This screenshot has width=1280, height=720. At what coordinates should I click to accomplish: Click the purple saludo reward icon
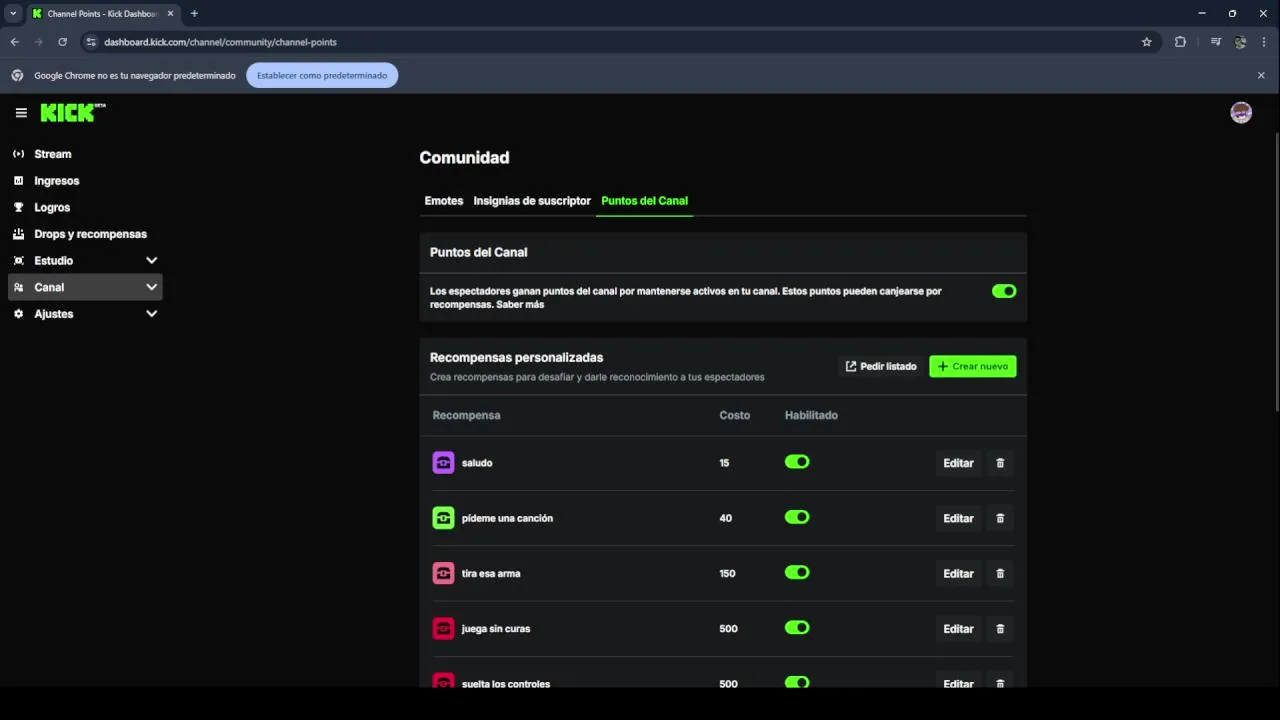pyautogui.click(x=443, y=463)
